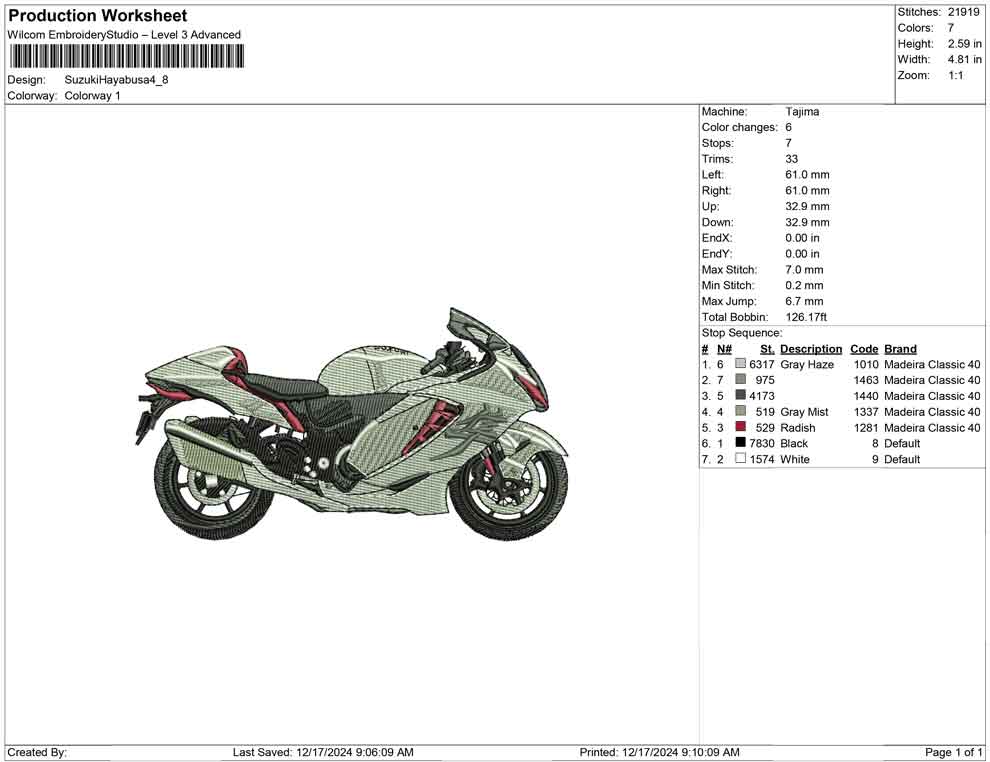The width and height of the screenshot is (990, 762).
Task: Select the Description column header
Action: pos(810,348)
